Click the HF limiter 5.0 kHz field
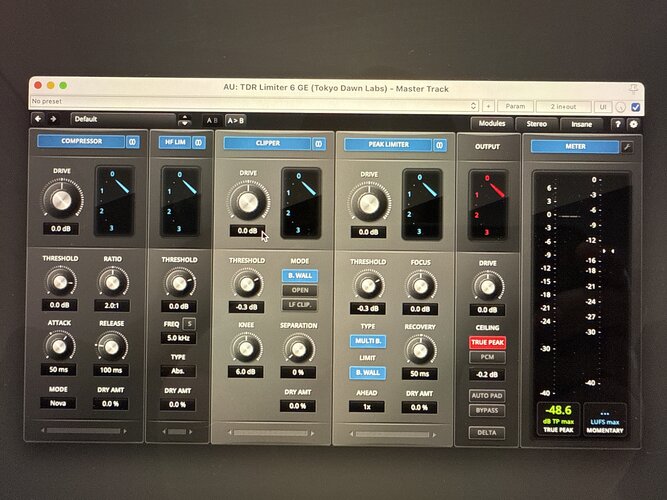The height and width of the screenshot is (500, 667). coord(178,338)
